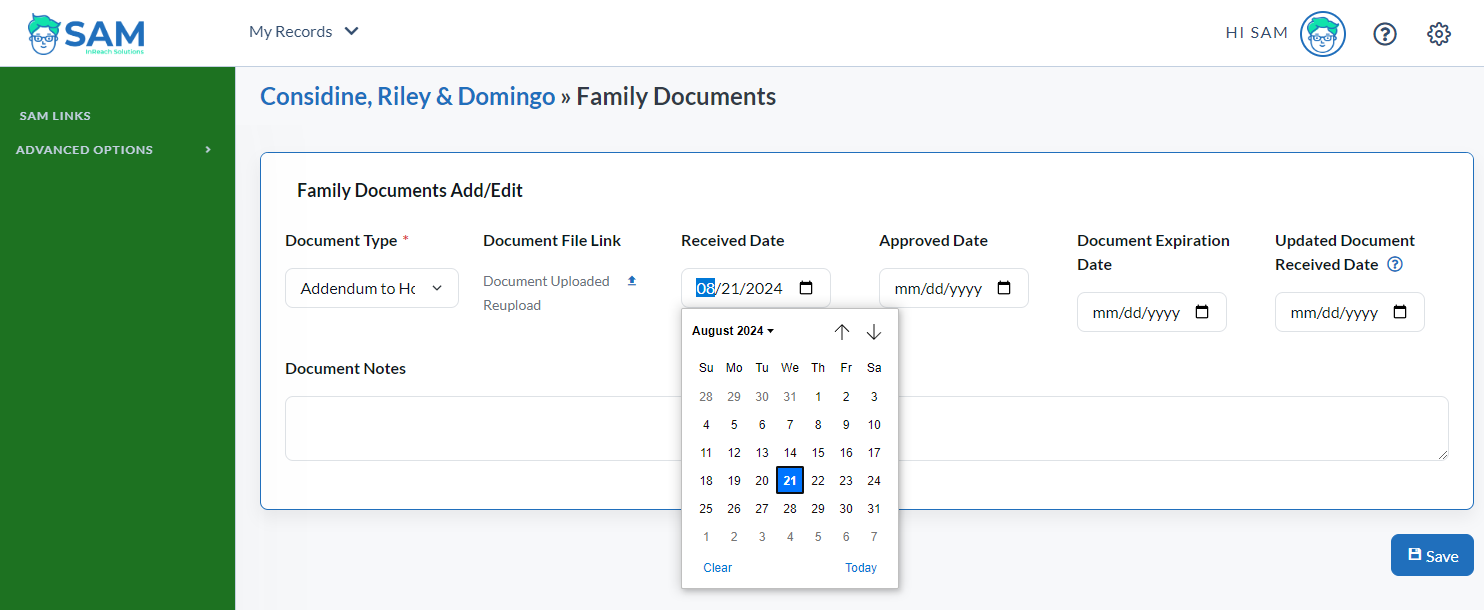Click the SAM logo in the header
Image resolution: width=1484 pixels, height=610 pixels.
click(x=86, y=33)
